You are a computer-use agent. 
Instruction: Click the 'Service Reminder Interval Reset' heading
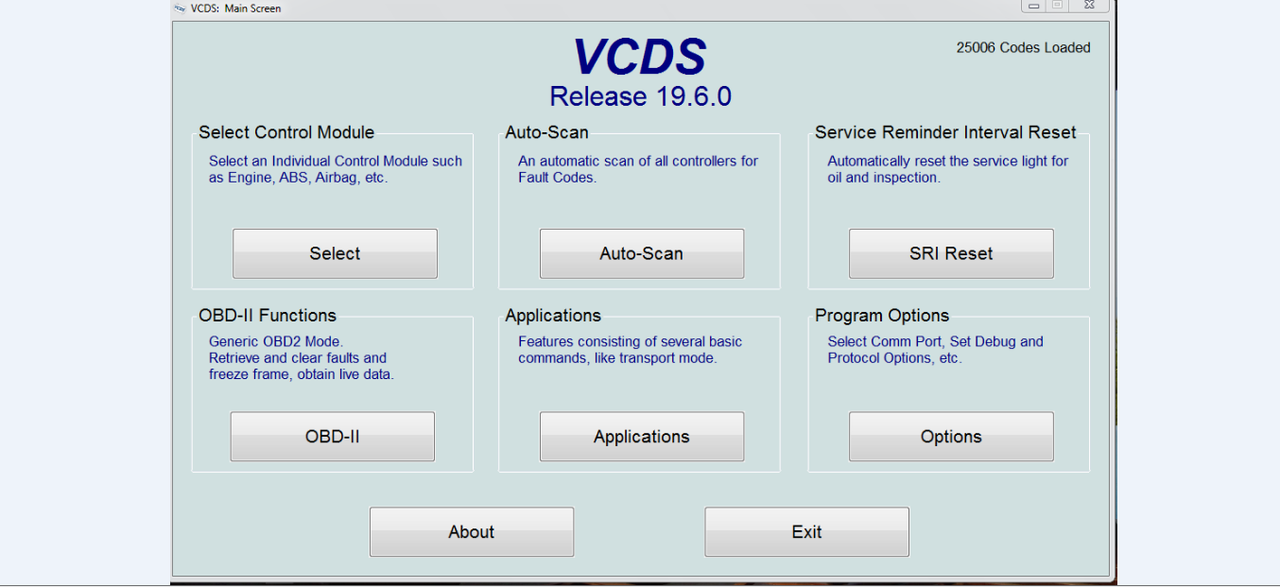[946, 132]
